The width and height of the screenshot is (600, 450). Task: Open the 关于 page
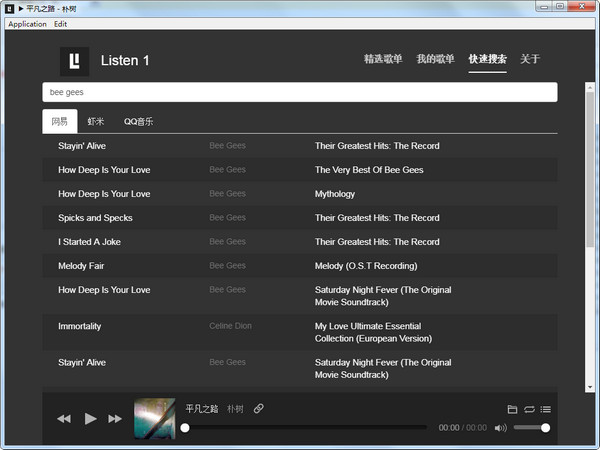pos(530,59)
